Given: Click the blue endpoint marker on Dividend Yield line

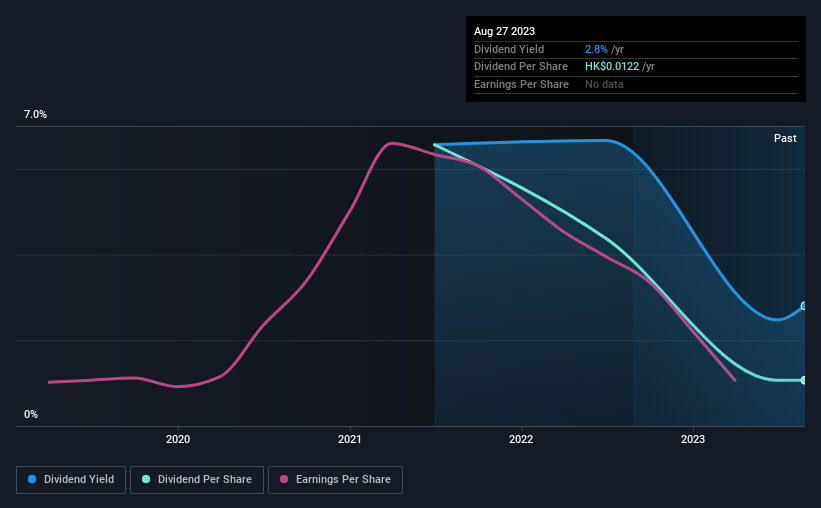Looking at the screenshot, I should (804, 306).
